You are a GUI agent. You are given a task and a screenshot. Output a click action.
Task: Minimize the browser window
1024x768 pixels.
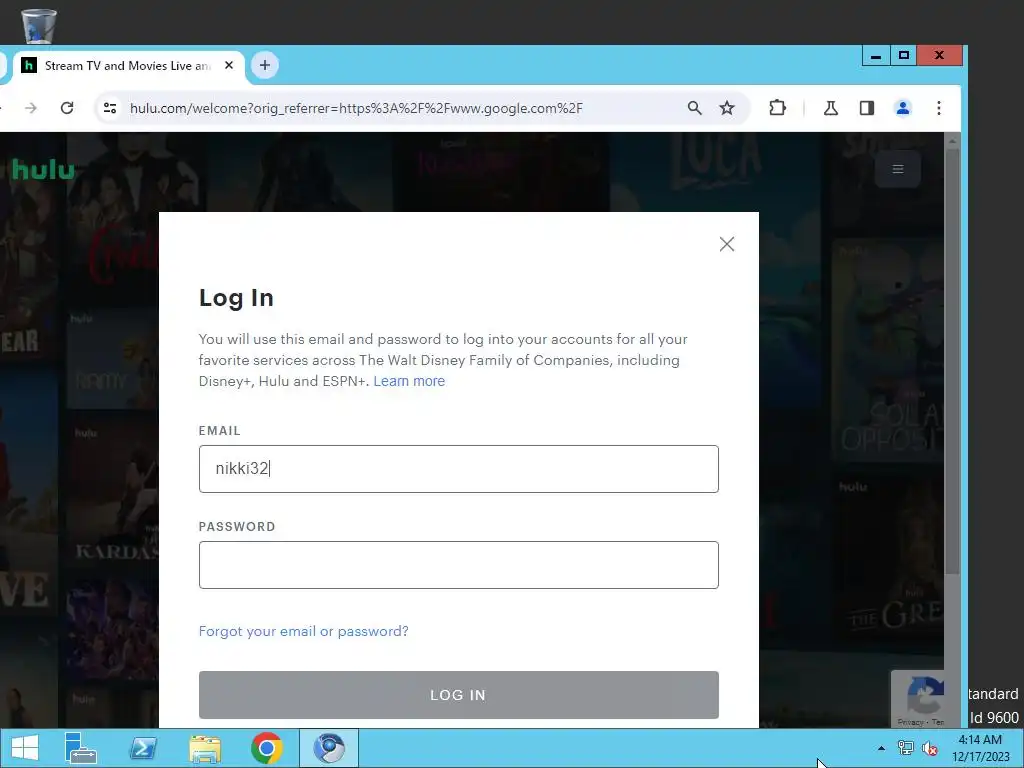[x=876, y=56]
